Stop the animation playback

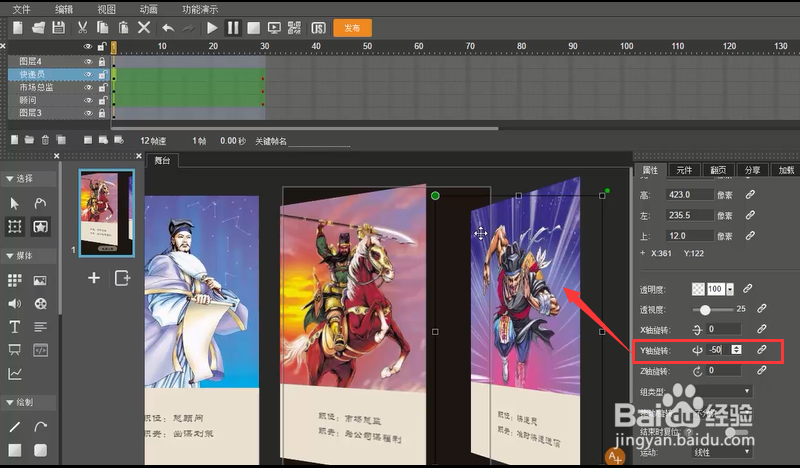(x=254, y=28)
